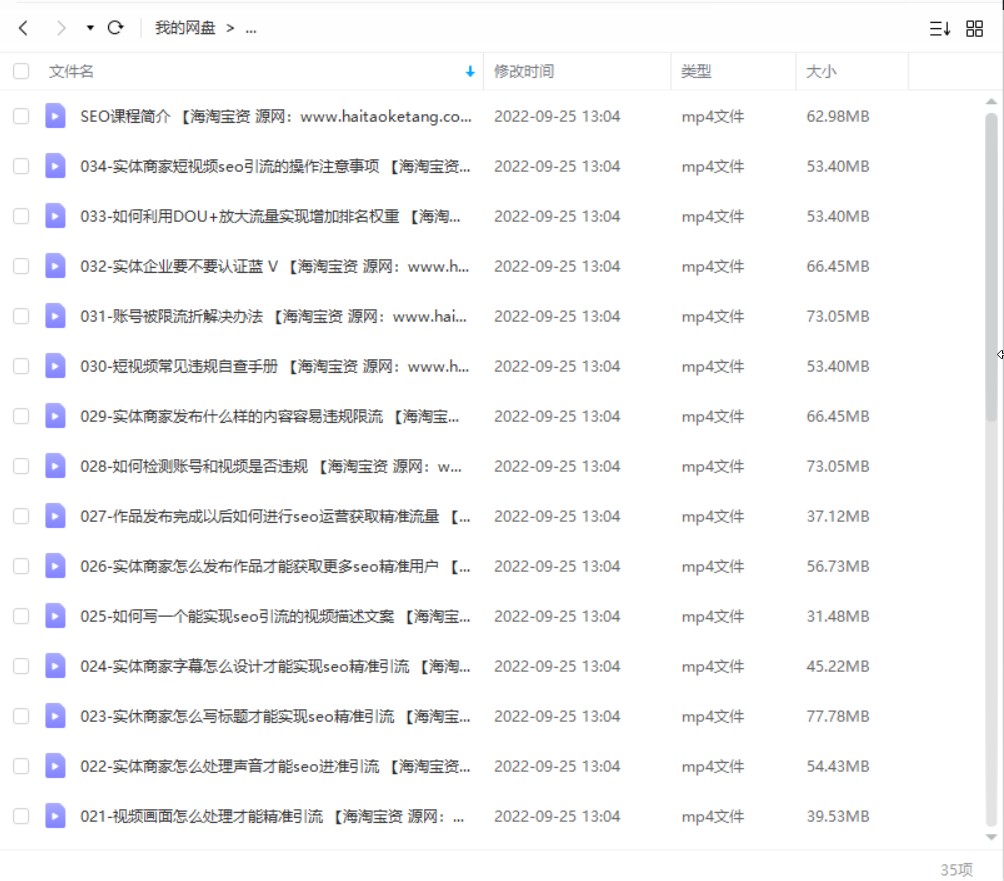This screenshot has width=1004, height=881.
Task: Toggle the blue sort direction arrow
Action: point(470,72)
